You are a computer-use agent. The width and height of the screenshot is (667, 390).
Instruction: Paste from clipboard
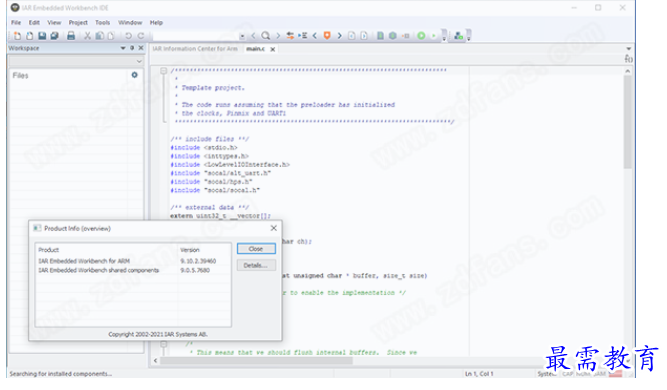(x=111, y=36)
